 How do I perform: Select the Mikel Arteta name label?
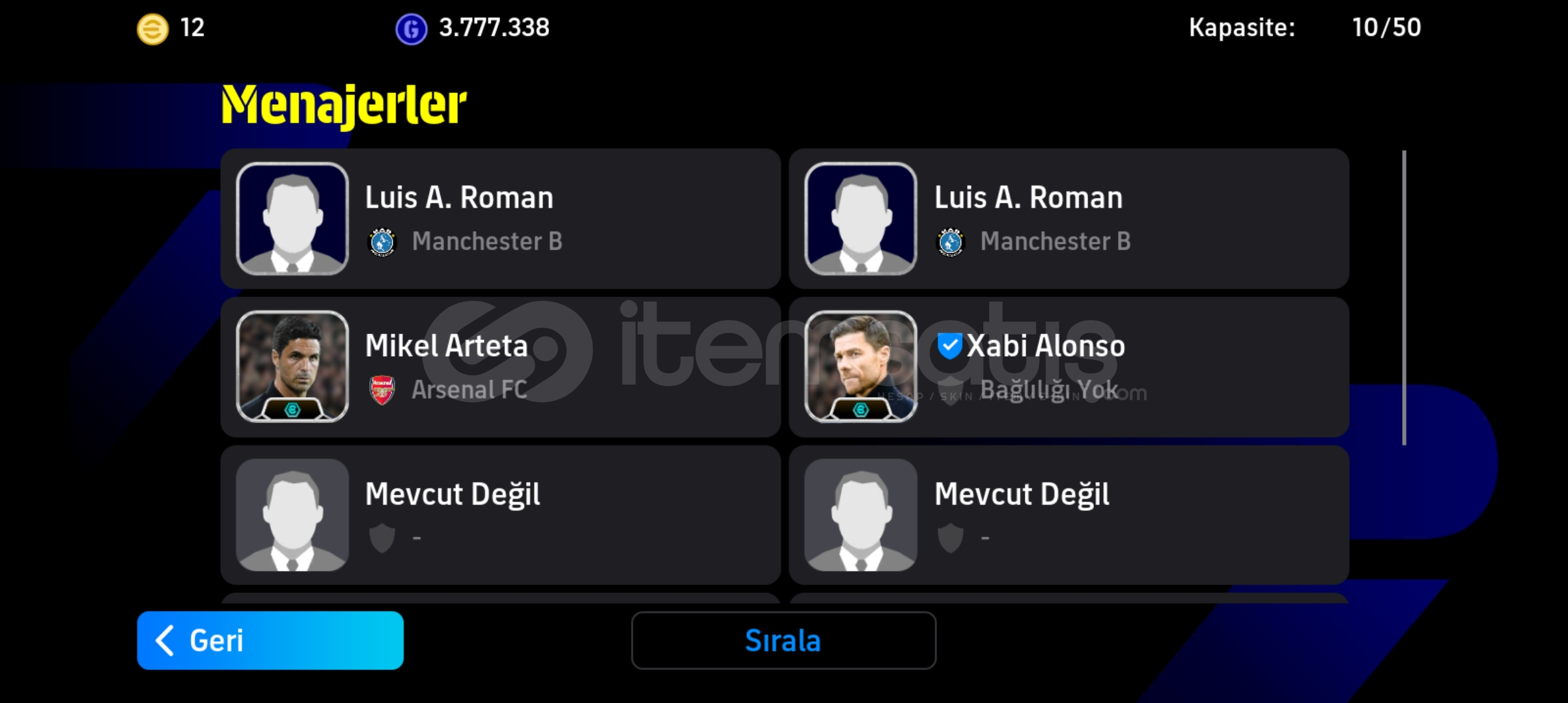446,345
